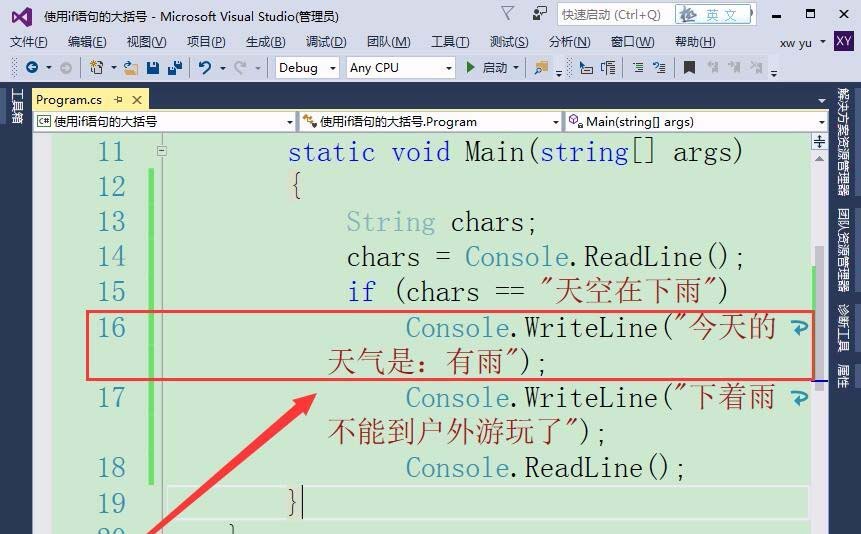This screenshot has width=861, height=534.
Task: Close the Program.cs tab
Action: pos(137,99)
